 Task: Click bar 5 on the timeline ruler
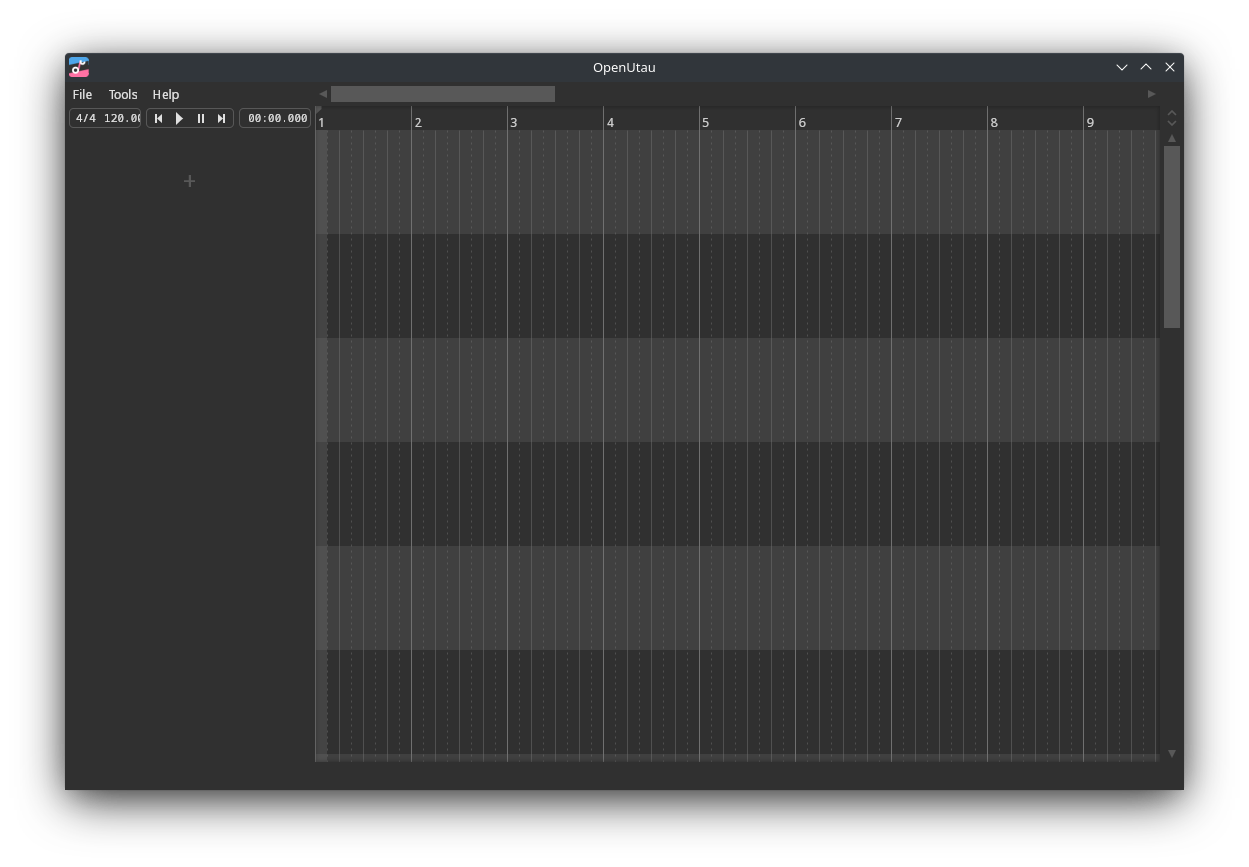click(x=705, y=122)
